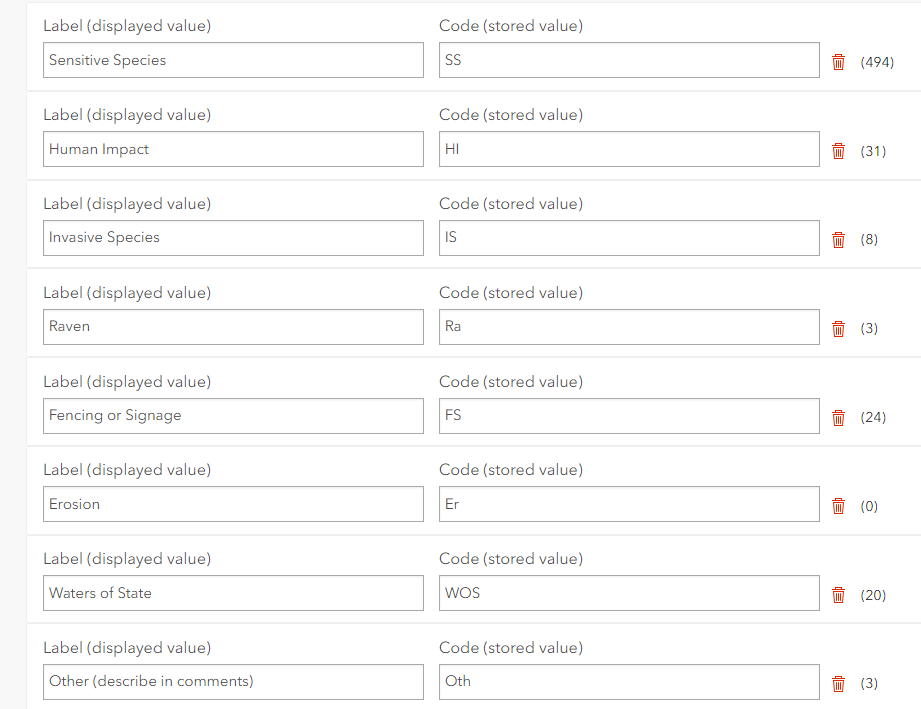Delete the Waters of State entry

838,594
